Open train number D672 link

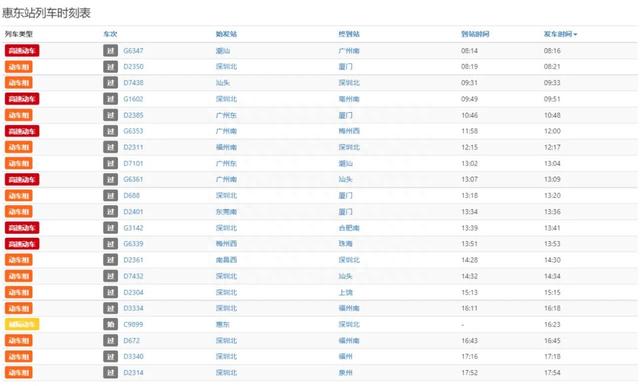pos(131,340)
